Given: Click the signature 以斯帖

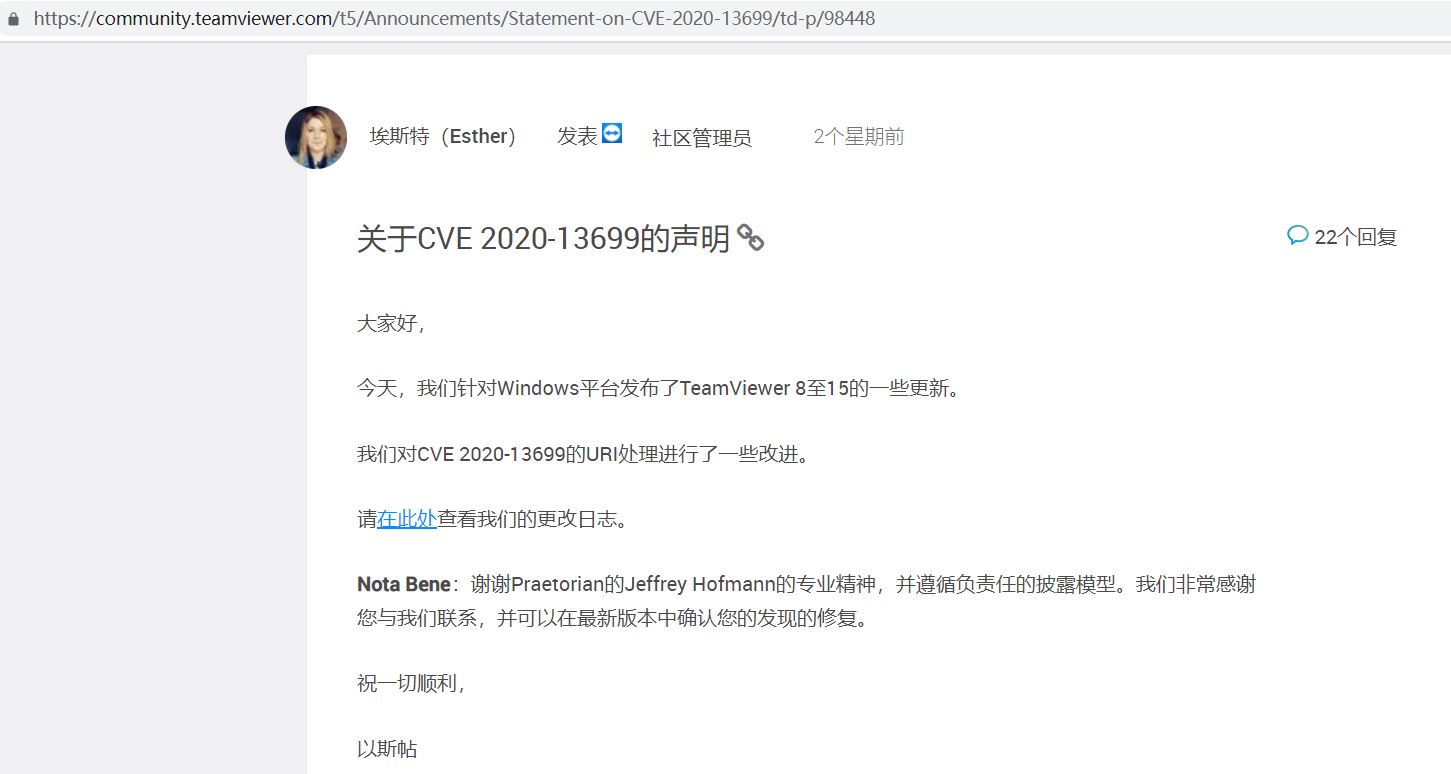Looking at the screenshot, I should pyautogui.click(x=387, y=748).
